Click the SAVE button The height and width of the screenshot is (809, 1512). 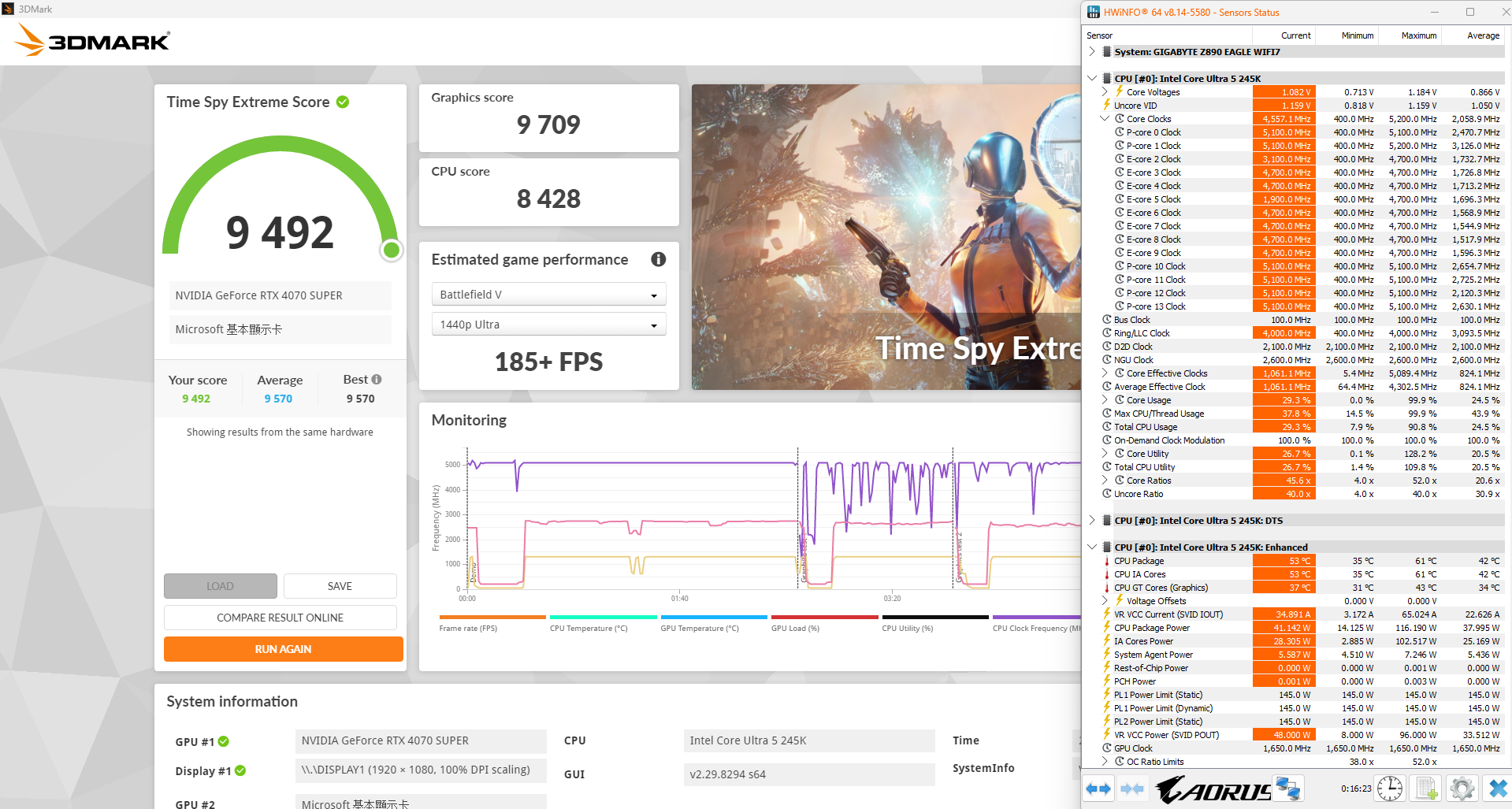click(x=340, y=586)
